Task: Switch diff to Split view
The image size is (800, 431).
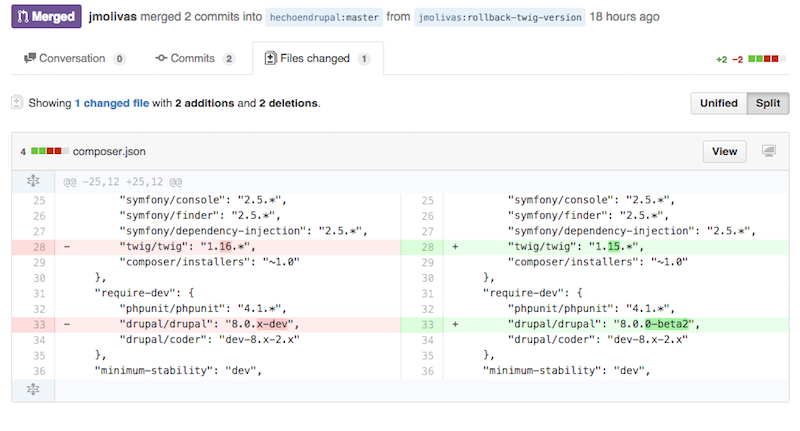Action: tap(768, 103)
